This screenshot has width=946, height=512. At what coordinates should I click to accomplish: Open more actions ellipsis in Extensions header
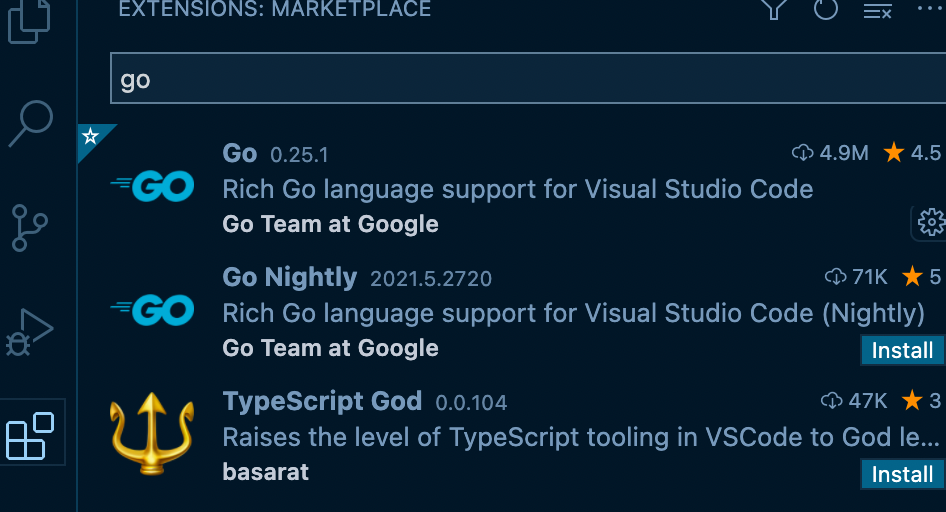[929, 8]
